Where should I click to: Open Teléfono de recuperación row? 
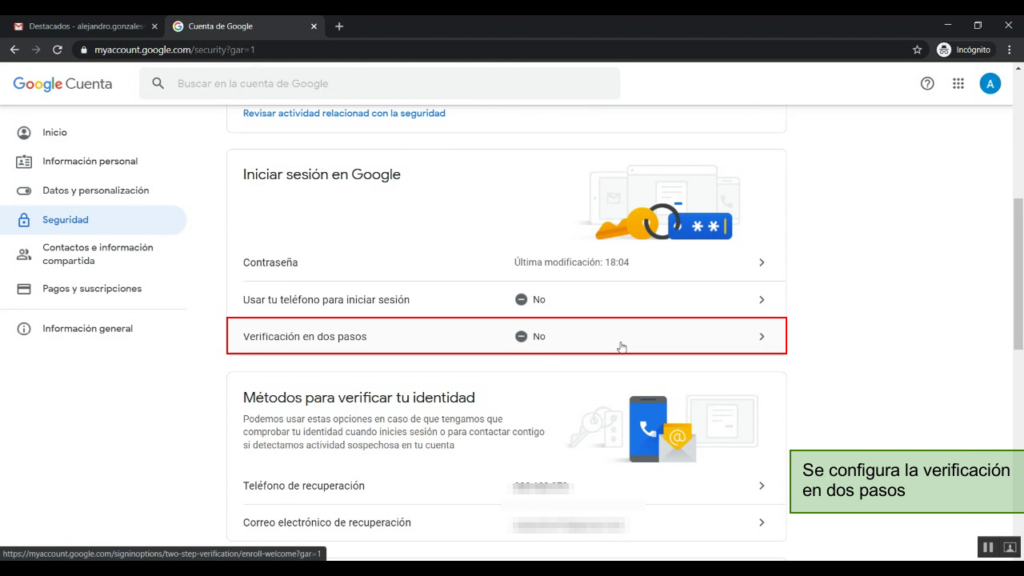point(506,486)
